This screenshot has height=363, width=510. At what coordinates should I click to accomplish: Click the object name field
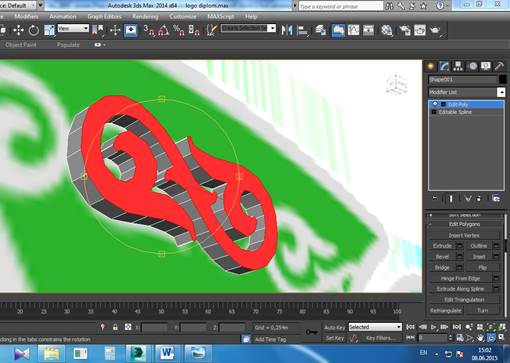[463, 79]
